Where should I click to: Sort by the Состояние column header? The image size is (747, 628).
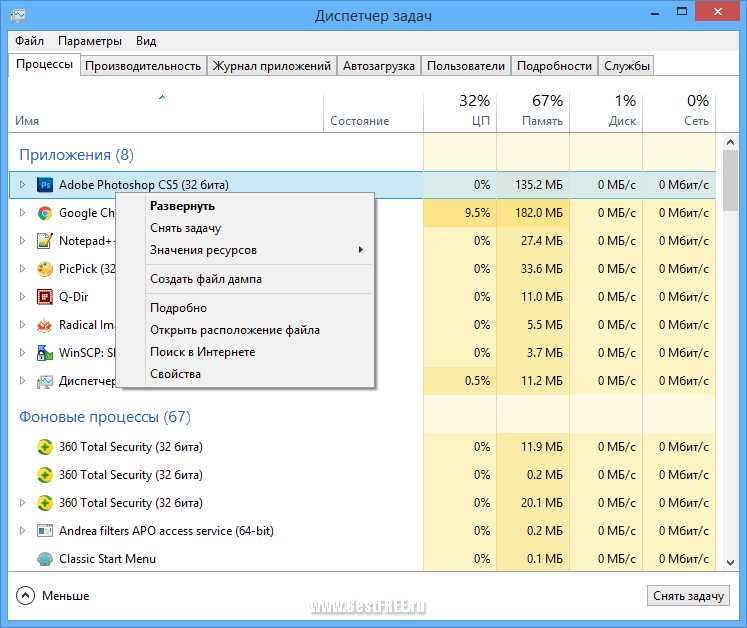tap(373, 111)
